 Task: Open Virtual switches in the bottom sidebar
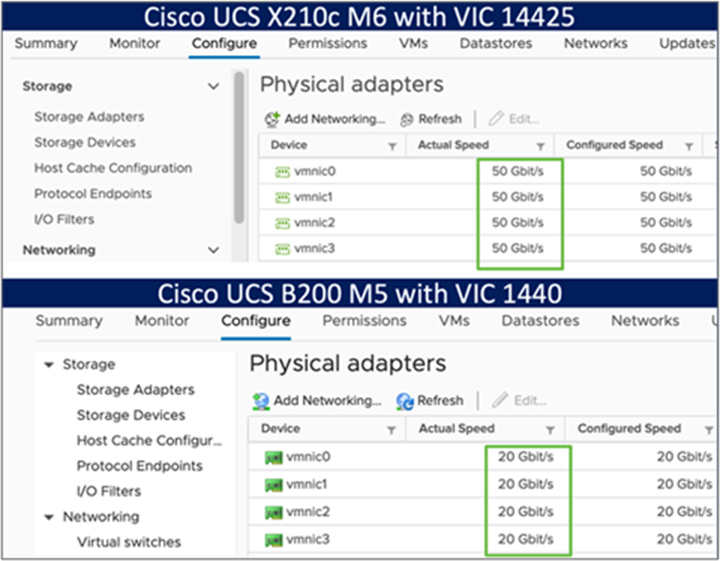tap(129, 542)
